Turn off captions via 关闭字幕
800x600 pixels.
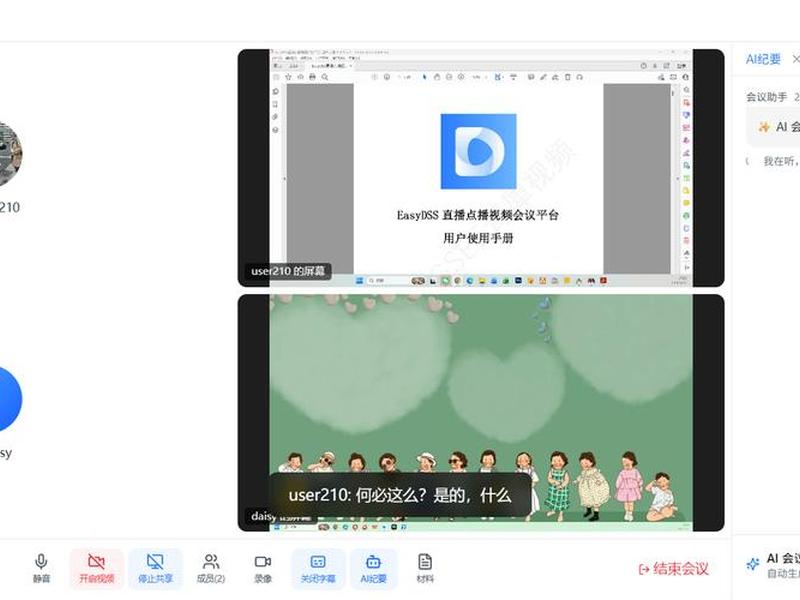tap(318, 568)
